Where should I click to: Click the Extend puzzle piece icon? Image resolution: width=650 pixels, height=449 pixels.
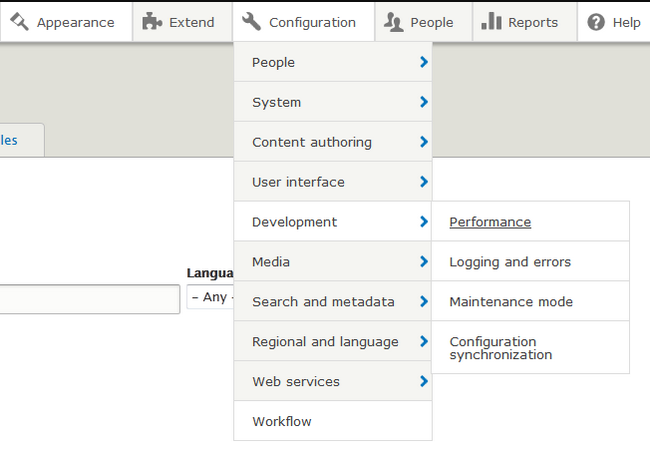(x=152, y=22)
